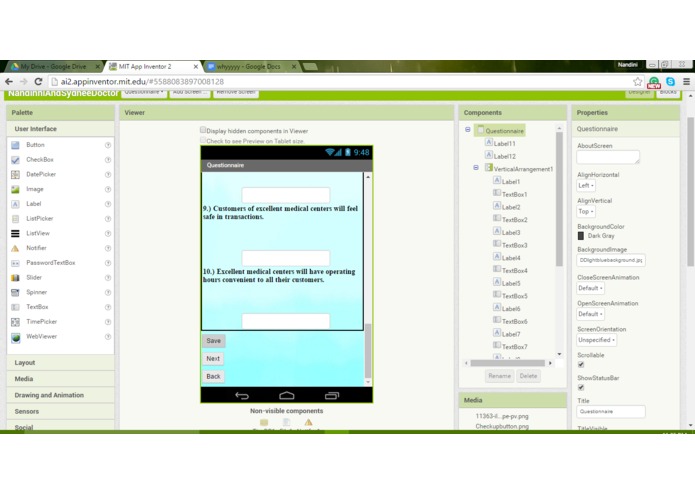Click the Add Screen button
This screenshot has height=494, width=695.
(190, 92)
